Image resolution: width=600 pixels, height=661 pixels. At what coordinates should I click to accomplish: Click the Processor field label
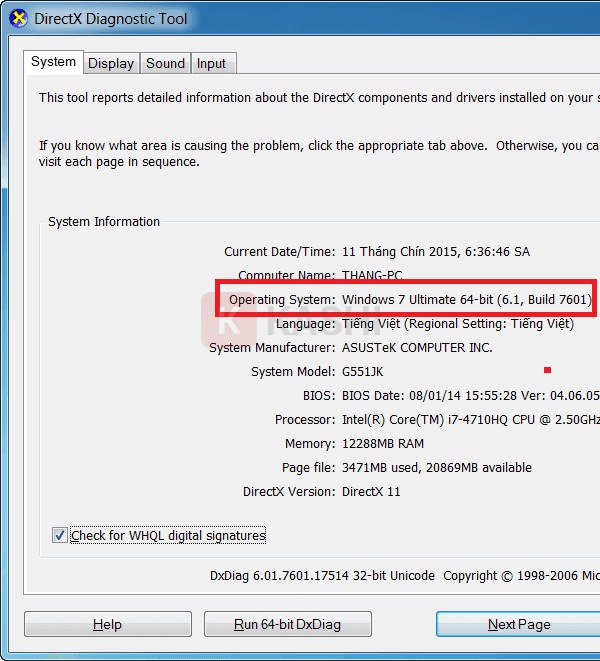pyautogui.click(x=305, y=420)
